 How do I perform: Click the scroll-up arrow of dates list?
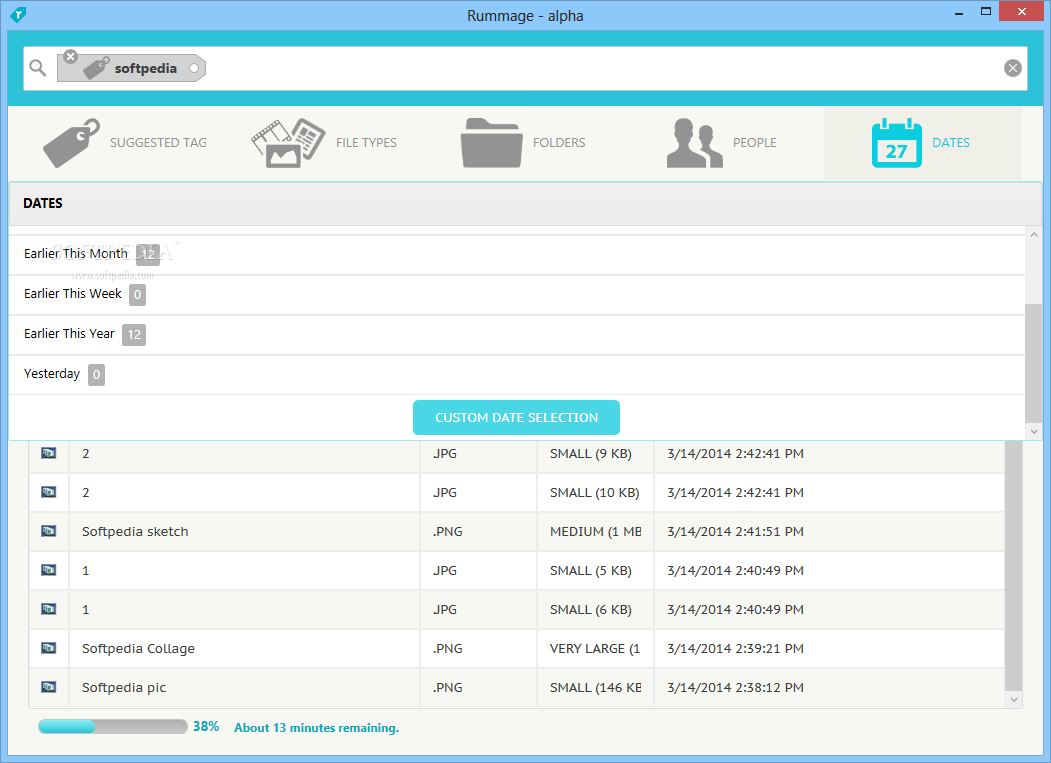1034,235
